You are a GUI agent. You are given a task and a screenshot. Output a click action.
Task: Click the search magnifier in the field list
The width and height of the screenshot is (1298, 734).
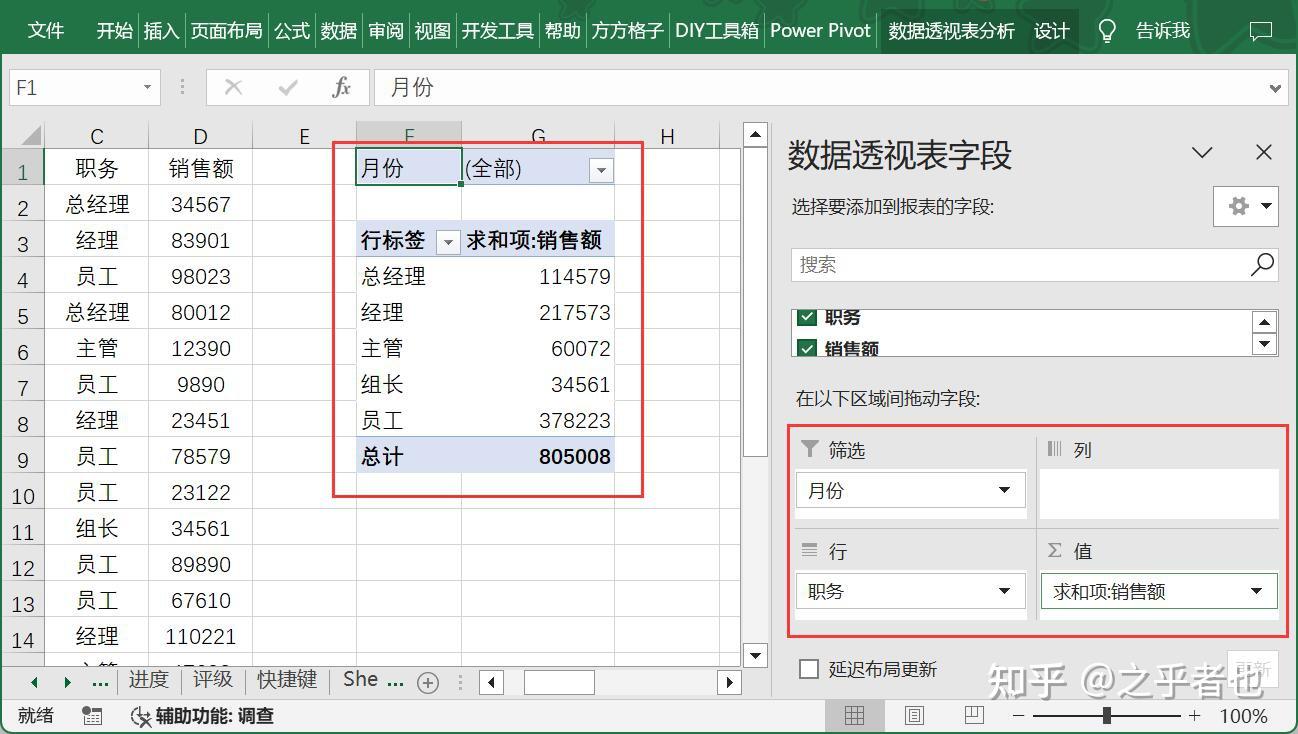(1261, 264)
